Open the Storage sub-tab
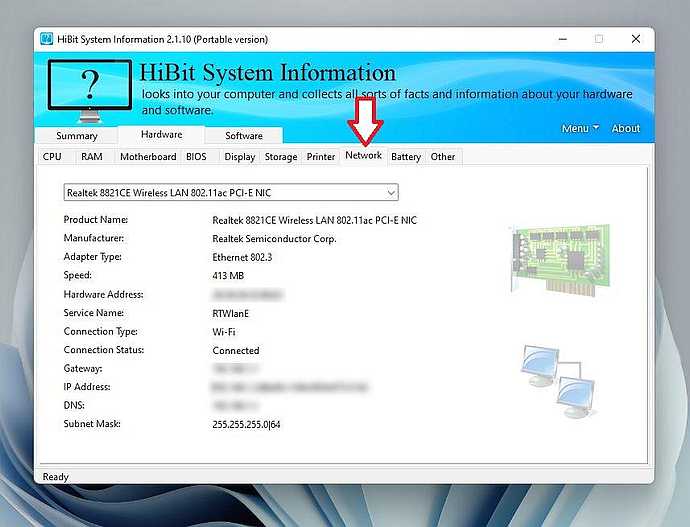 tap(281, 157)
